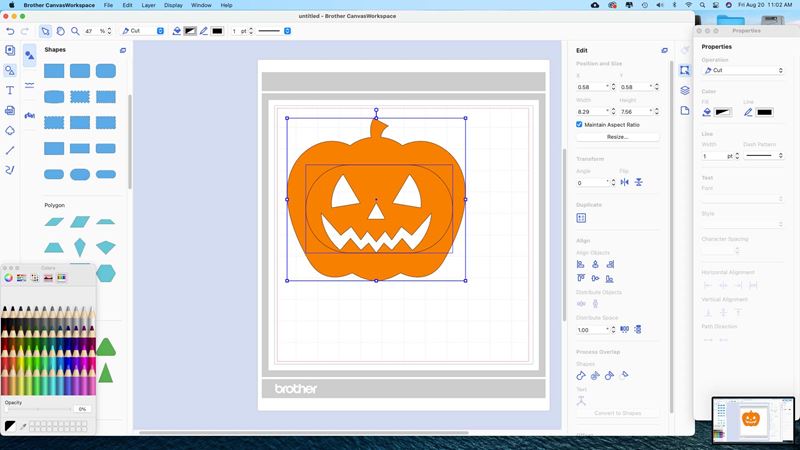Click the Opacity slider in Colors panel
The image size is (800, 450).
pos(38,409)
